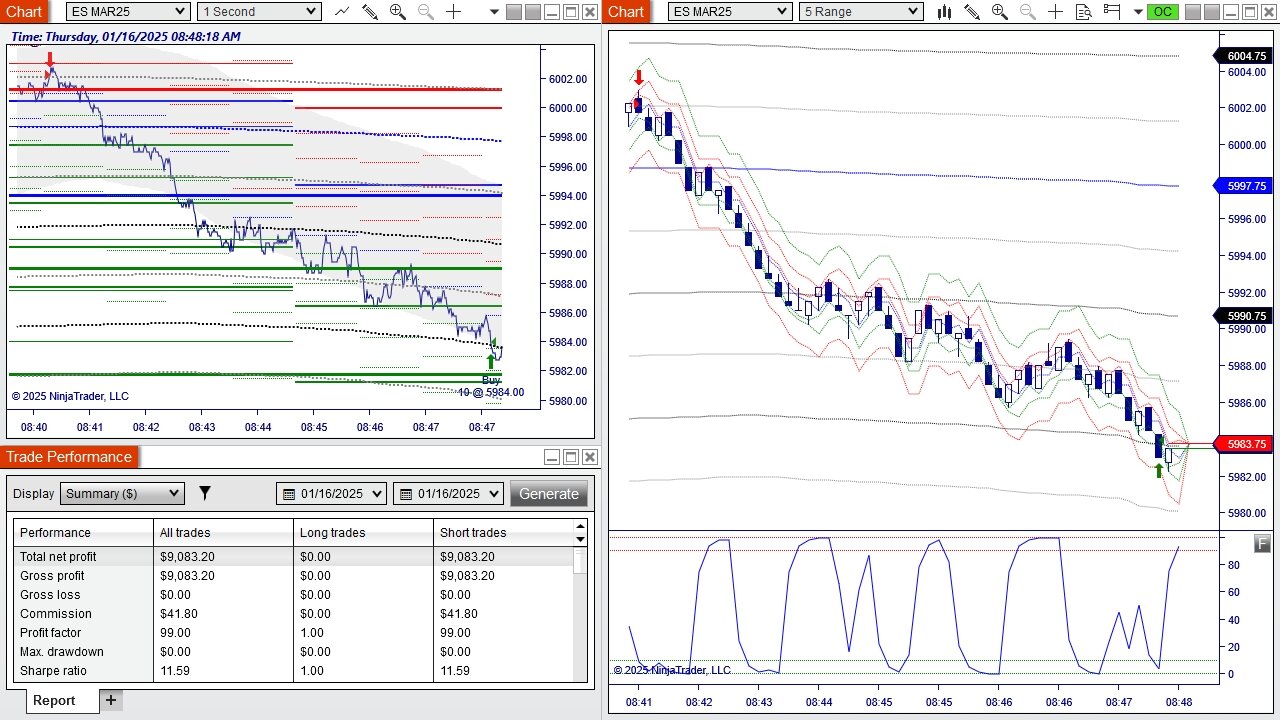
Task: Click the Performance column header
Action: point(83,533)
